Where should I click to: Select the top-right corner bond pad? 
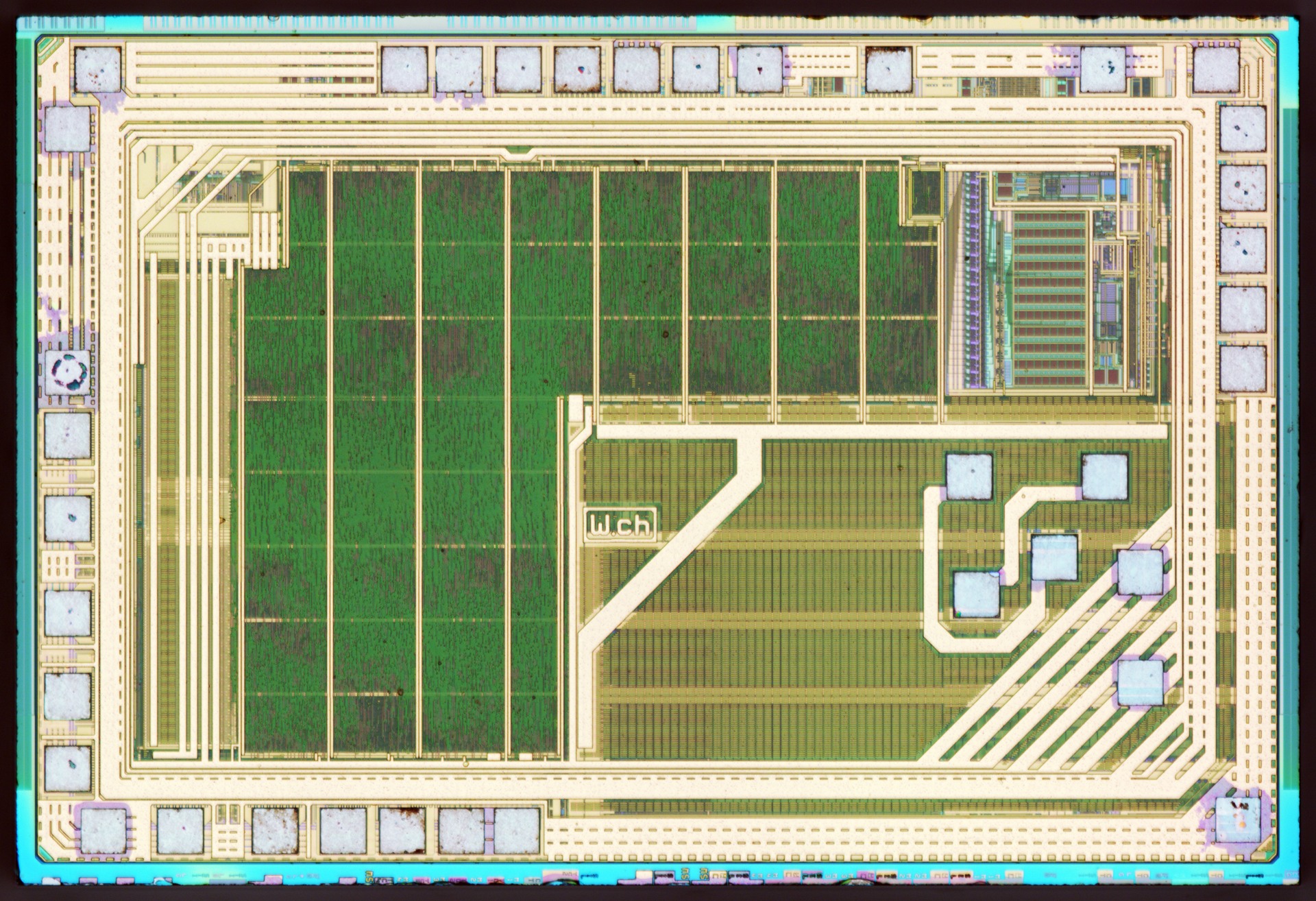[x=1216, y=69]
